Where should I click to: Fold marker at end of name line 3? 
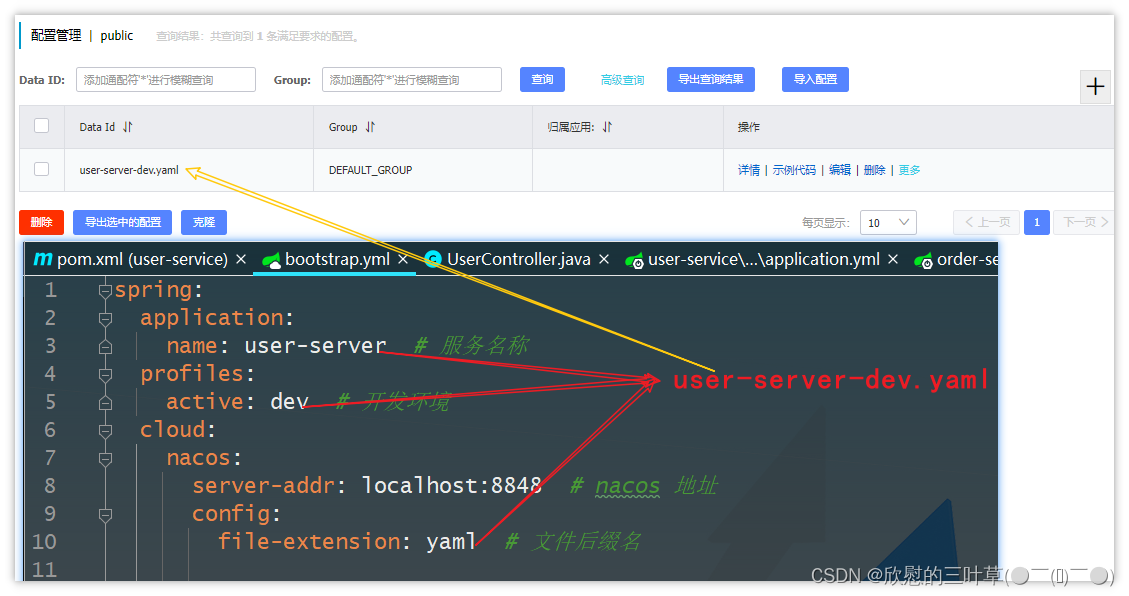coord(105,346)
